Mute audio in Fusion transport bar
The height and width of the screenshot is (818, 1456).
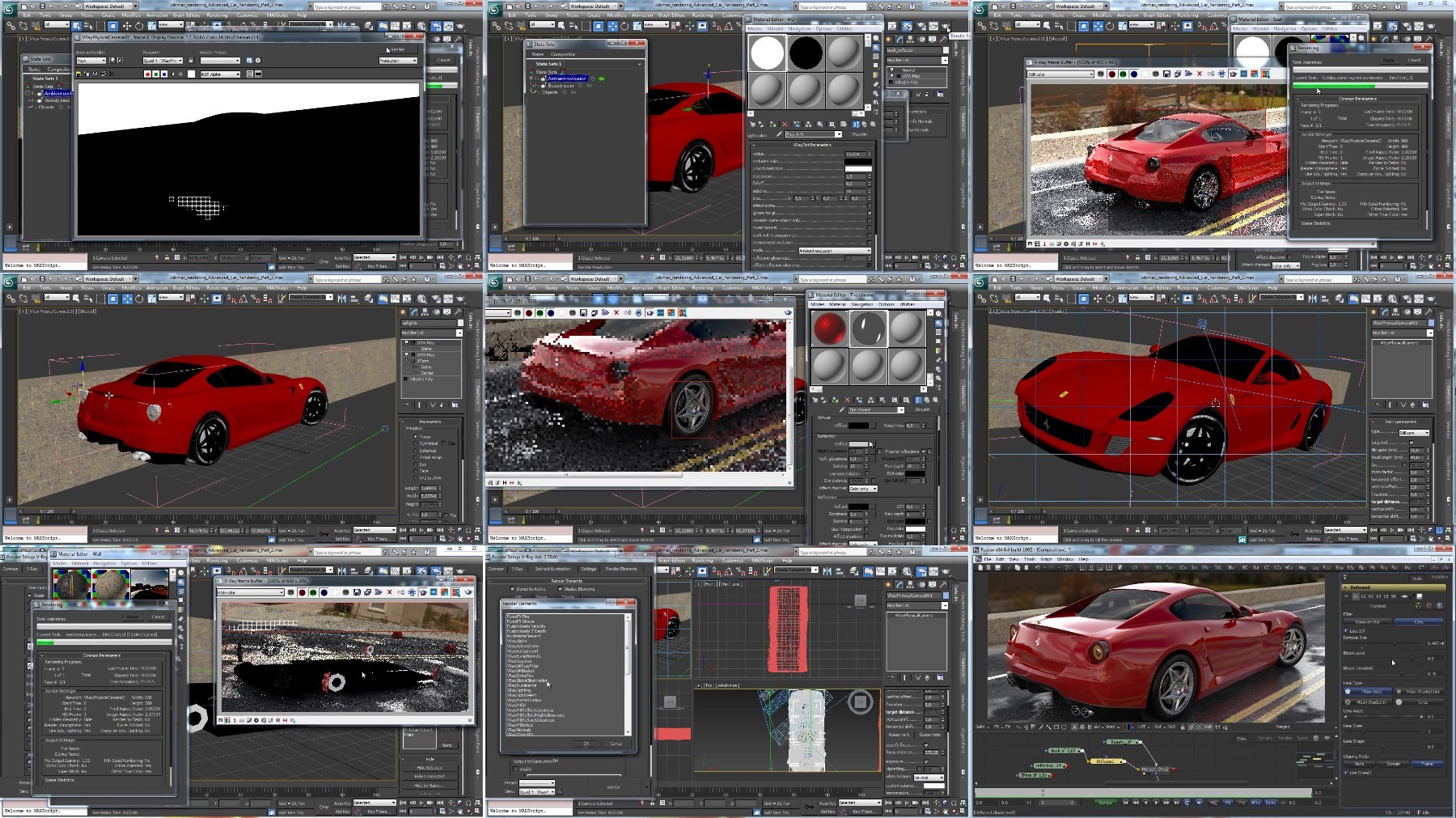coord(1200,803)
